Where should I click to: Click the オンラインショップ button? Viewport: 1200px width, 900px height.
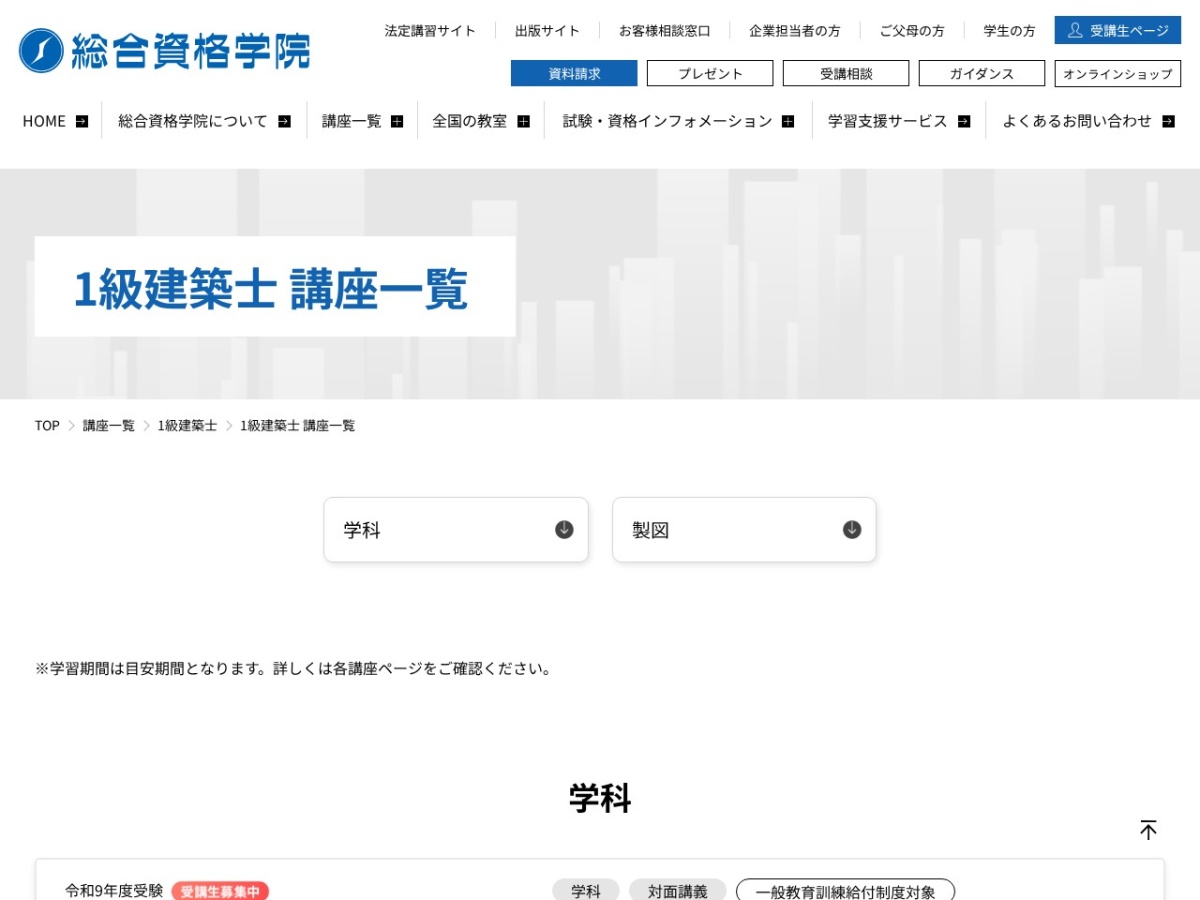pyautogui.click(x=1118, y=73)
